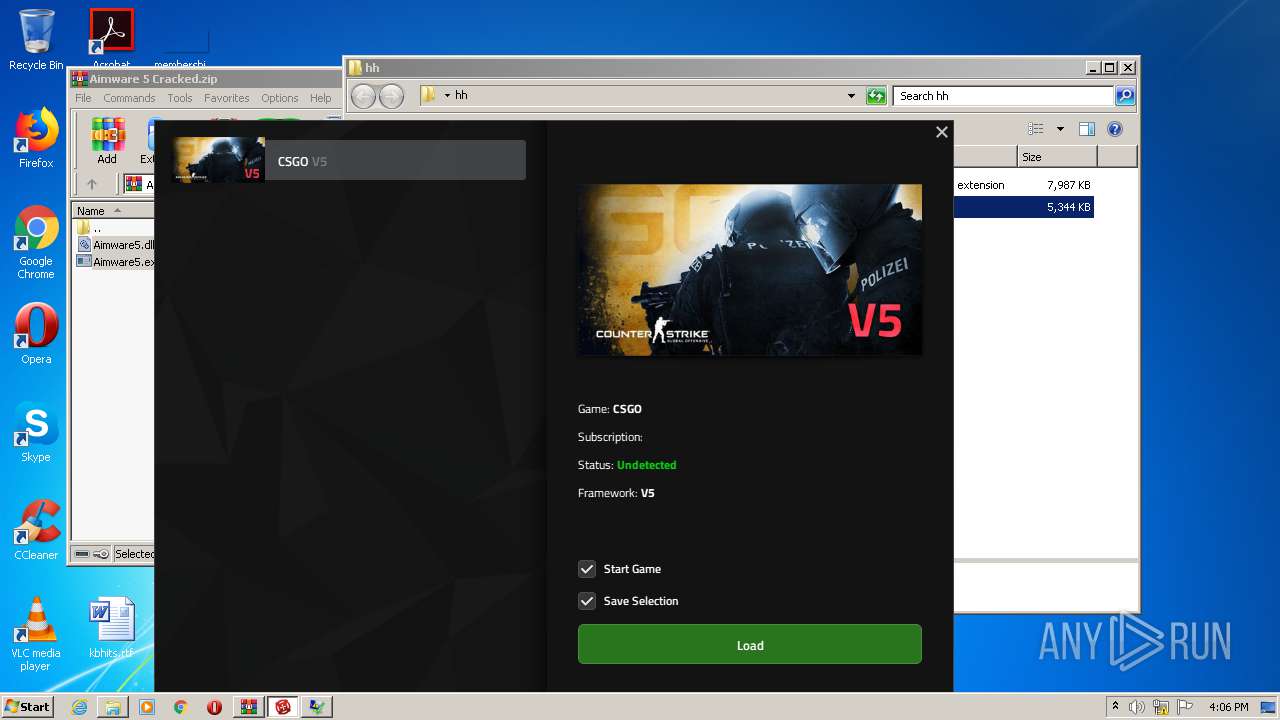Click WinRAR up one level arrow

tap(92, 184)
